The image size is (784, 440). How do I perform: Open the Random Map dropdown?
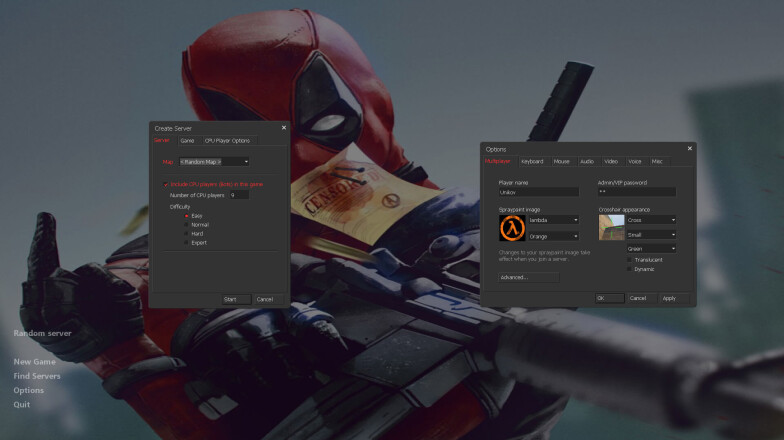pos(214,162)
